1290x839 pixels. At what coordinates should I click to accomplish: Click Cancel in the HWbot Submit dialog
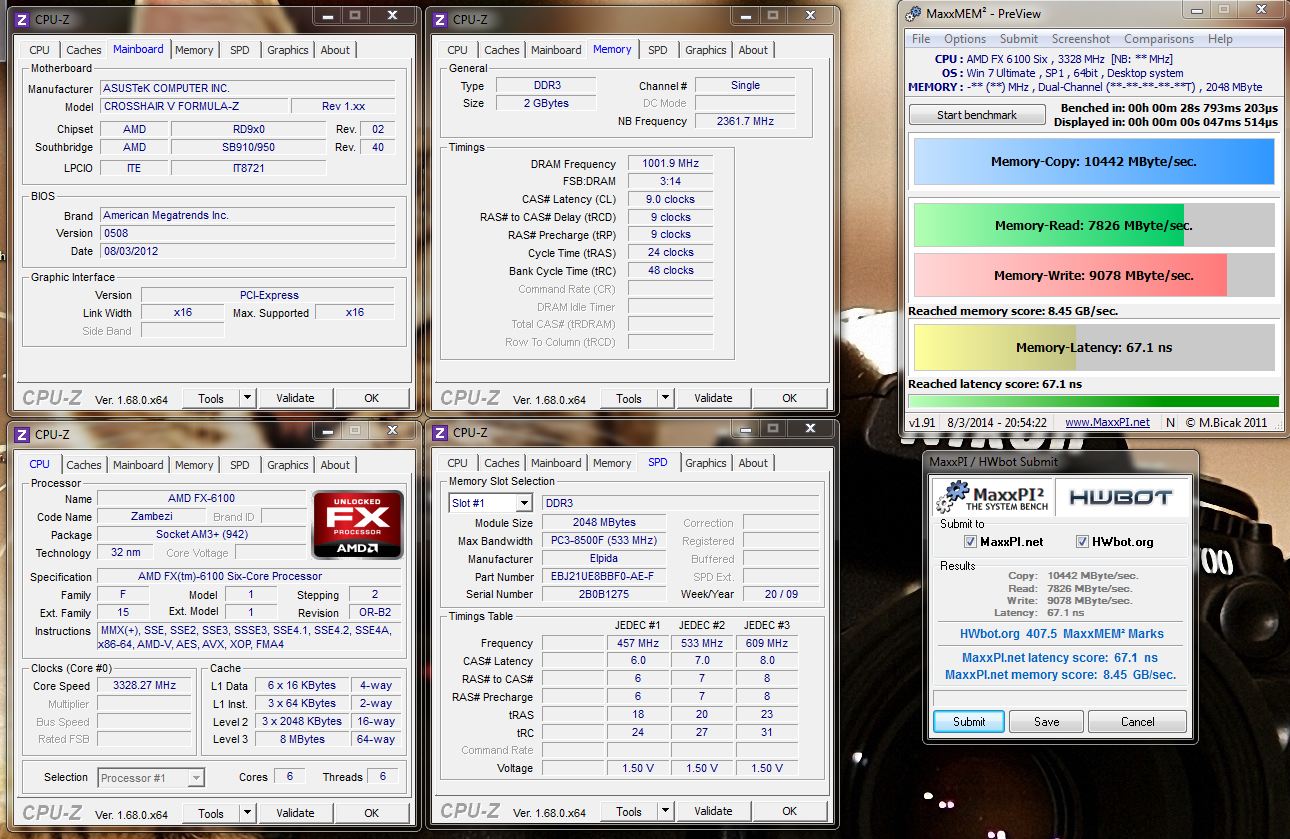[1137, 721]
